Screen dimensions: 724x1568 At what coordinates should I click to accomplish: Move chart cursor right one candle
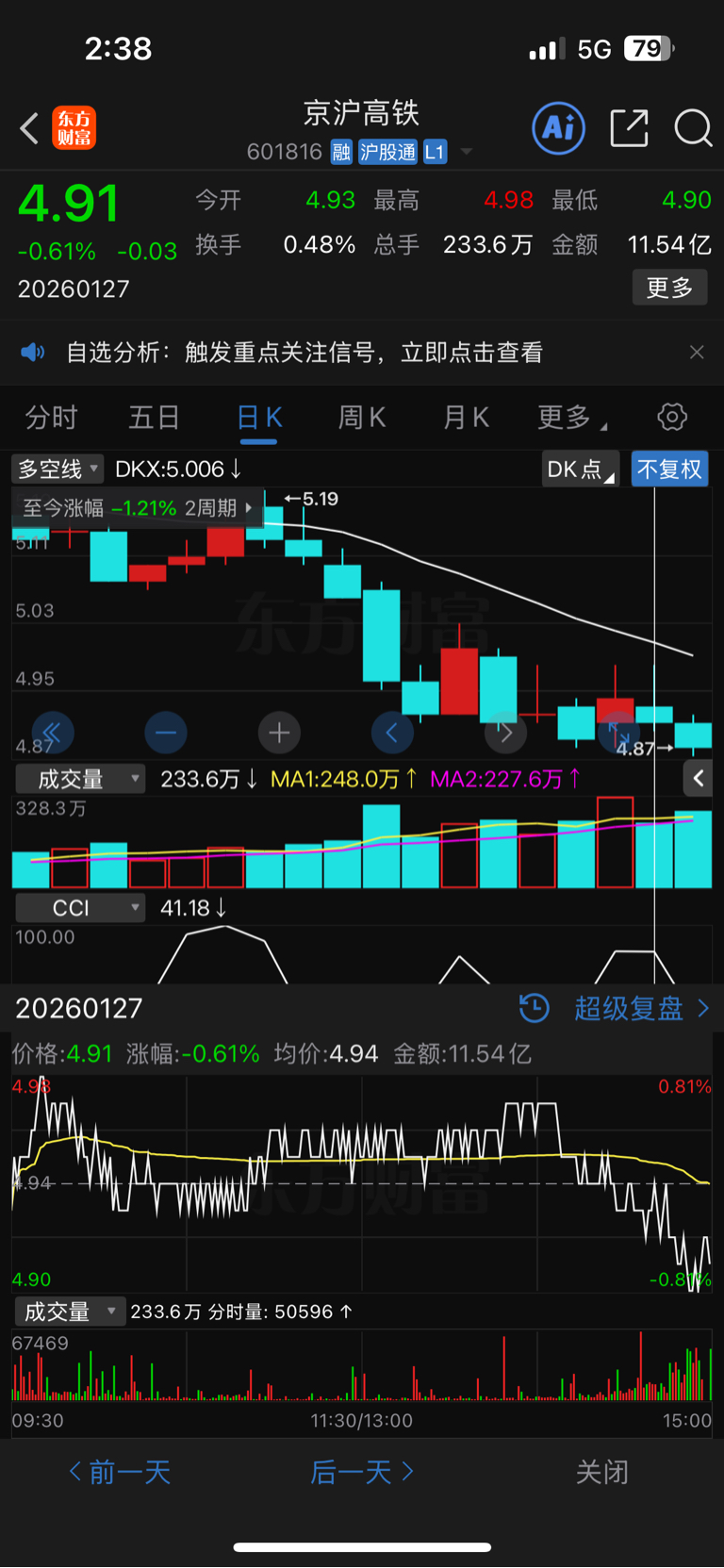pos(505,733)
